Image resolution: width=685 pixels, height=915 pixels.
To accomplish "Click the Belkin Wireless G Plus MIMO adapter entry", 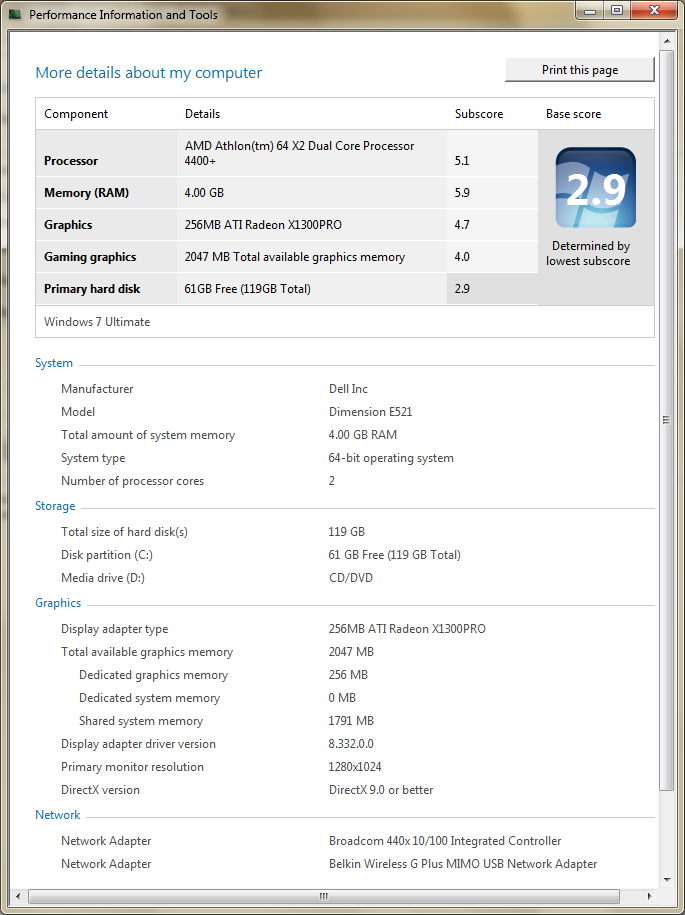I will click(x=463, y=864).
